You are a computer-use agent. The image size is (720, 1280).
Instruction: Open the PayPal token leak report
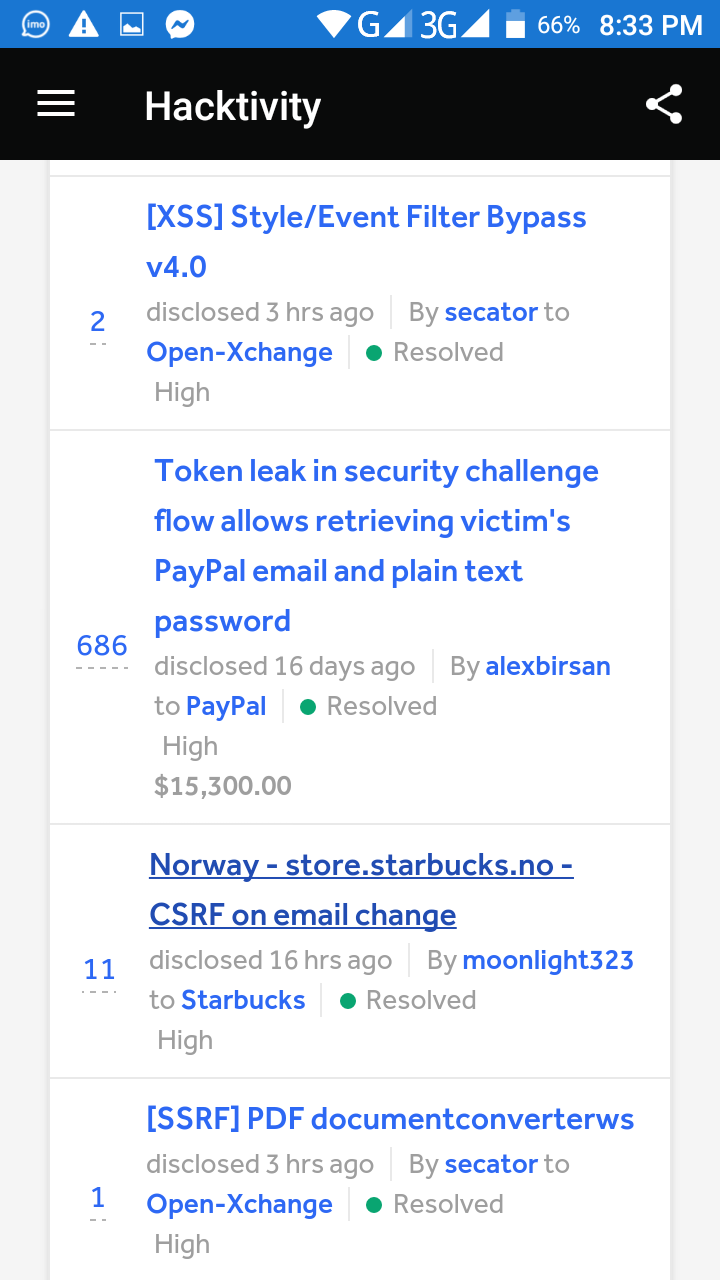click(x=376, y=546)
